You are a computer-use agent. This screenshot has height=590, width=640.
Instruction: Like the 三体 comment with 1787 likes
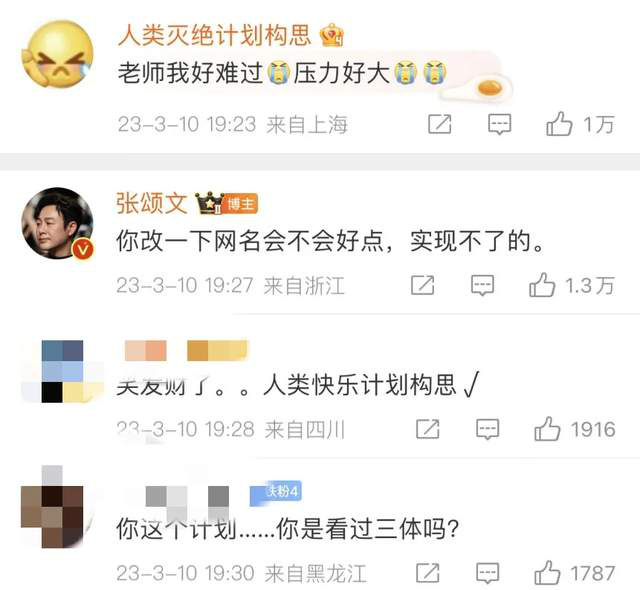(547, 572)
